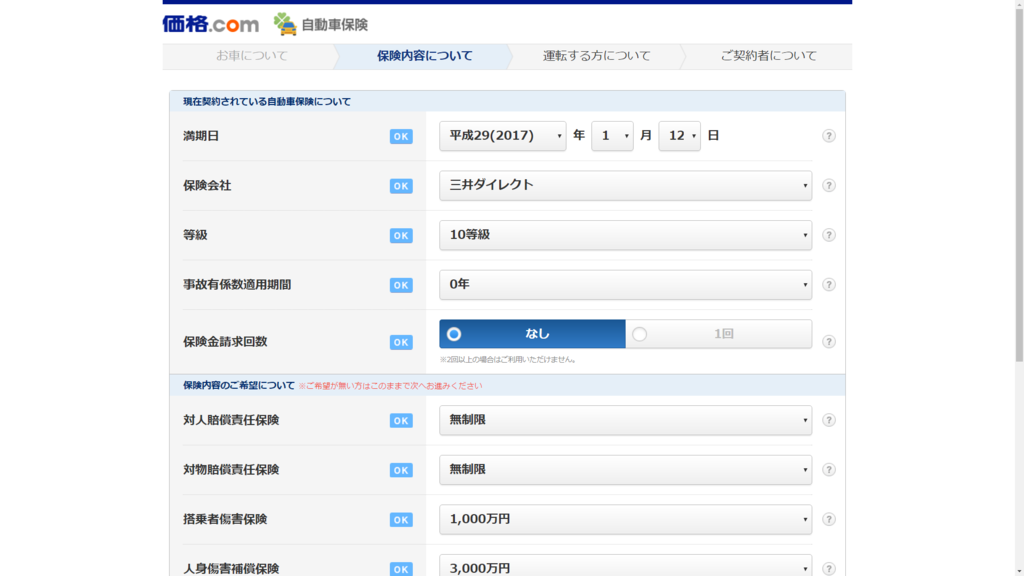Viewport: 1024px width, 576px height.
Task: Open help icon for 等級
Action: coord(829,235)
